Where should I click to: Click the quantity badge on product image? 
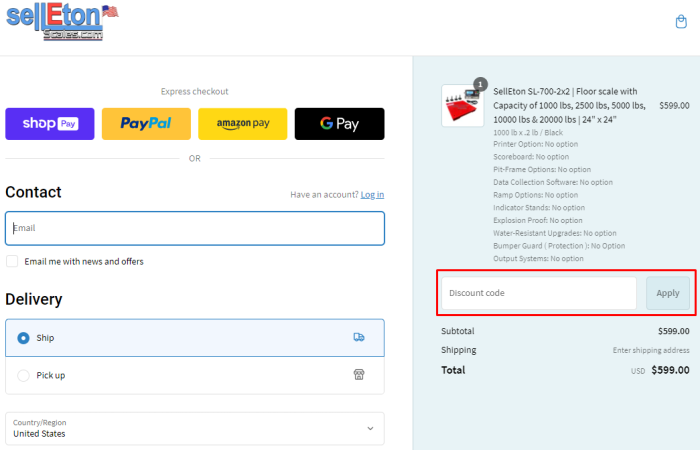pyautogui.click(x=480, y=84)
